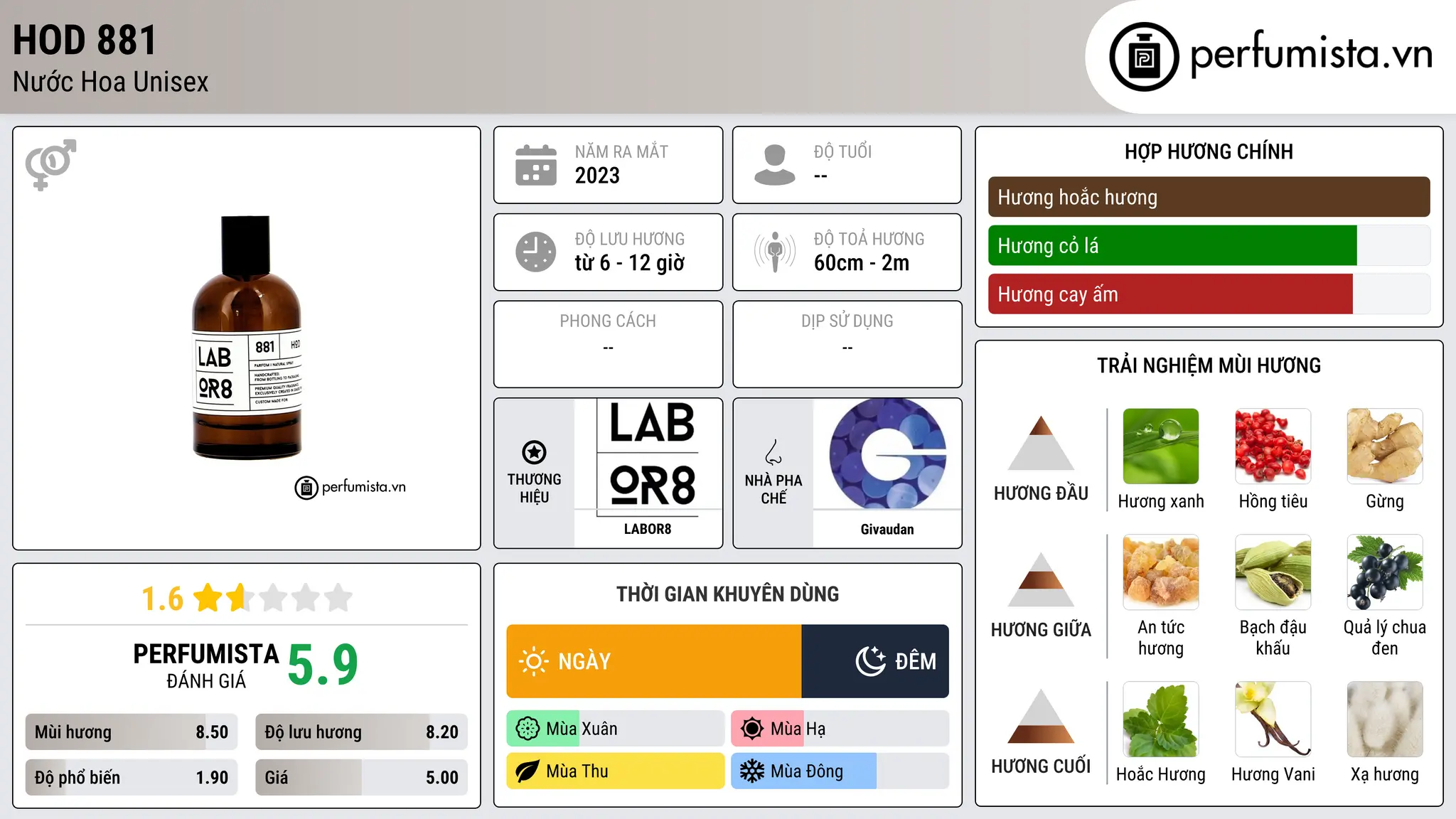Click the green 5.9 Perfumista score
Screen dimensions: 1456x819
323,664
